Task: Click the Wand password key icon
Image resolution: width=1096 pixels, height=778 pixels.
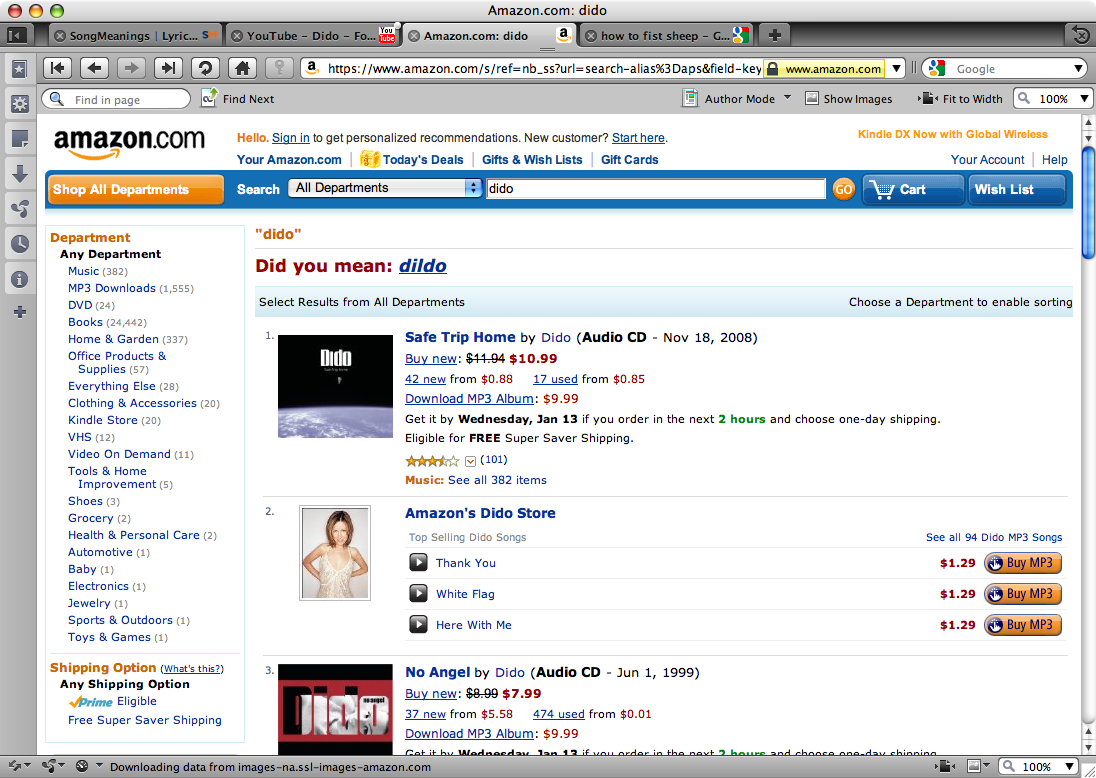Action: coord(280,68)
